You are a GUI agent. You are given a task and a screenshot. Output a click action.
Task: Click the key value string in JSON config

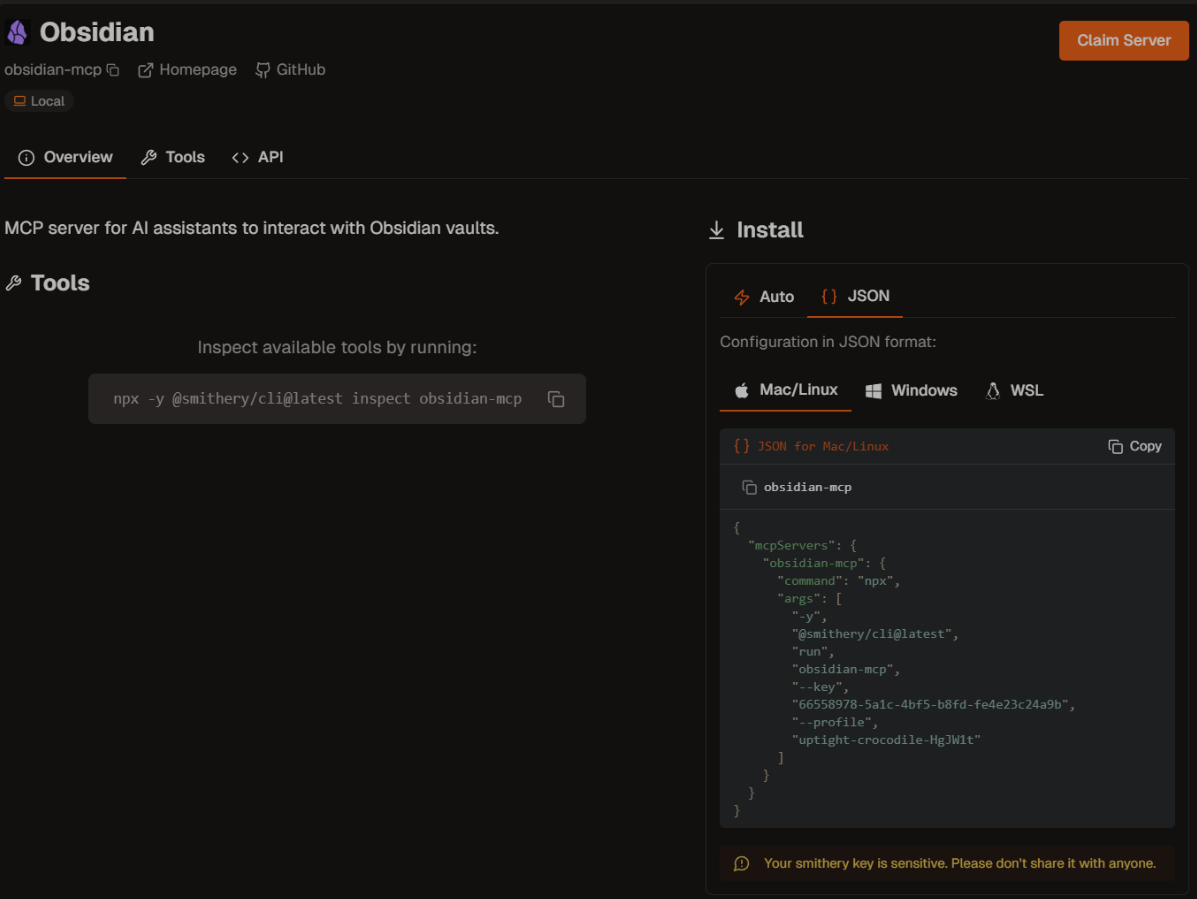coord(933,704)
